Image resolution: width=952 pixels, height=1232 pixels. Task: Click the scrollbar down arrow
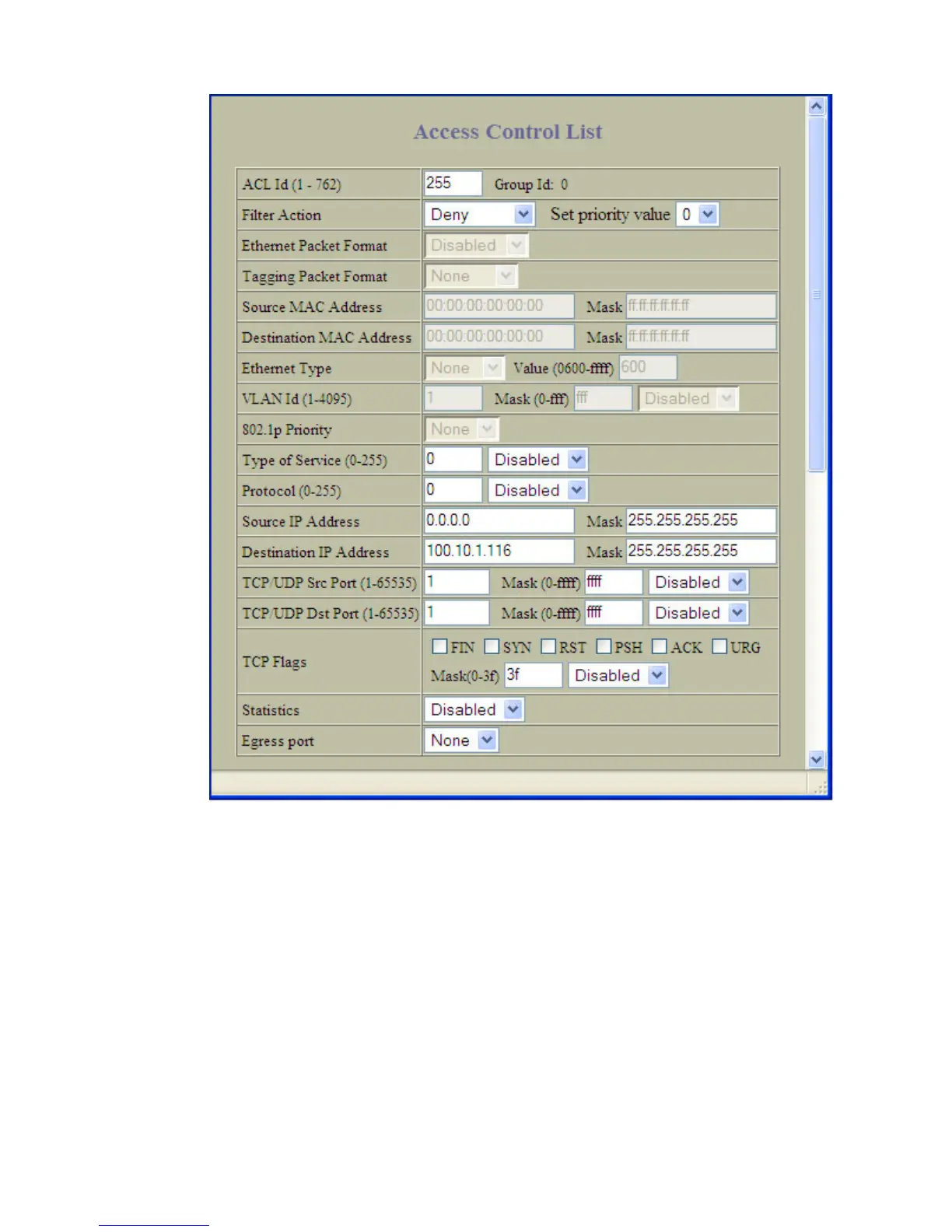pyautogui.click(x=816, y=759)
